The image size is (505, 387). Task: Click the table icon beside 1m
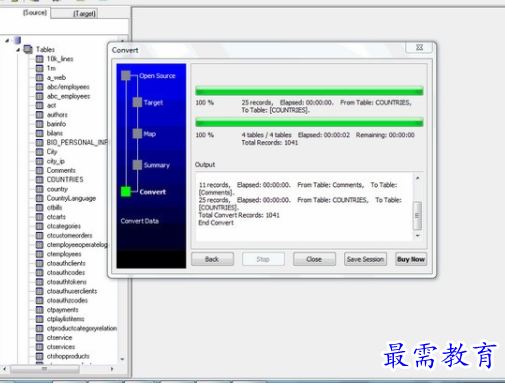(40, 68)
